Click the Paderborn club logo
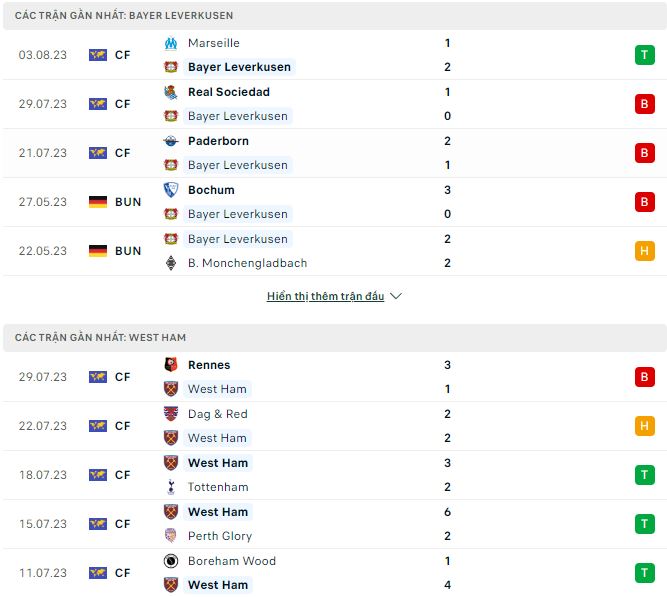The image size is (667, 597). tap(171, 141)
